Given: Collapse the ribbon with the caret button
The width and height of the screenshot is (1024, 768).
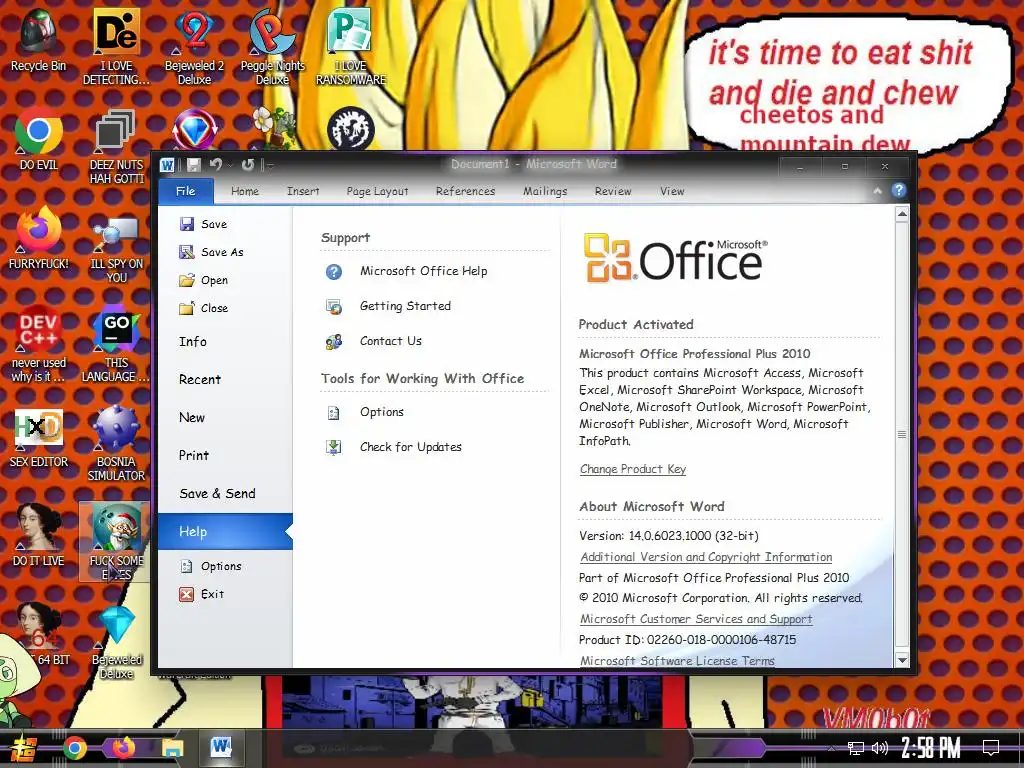Looking at the screenshot, I should 877,191.
